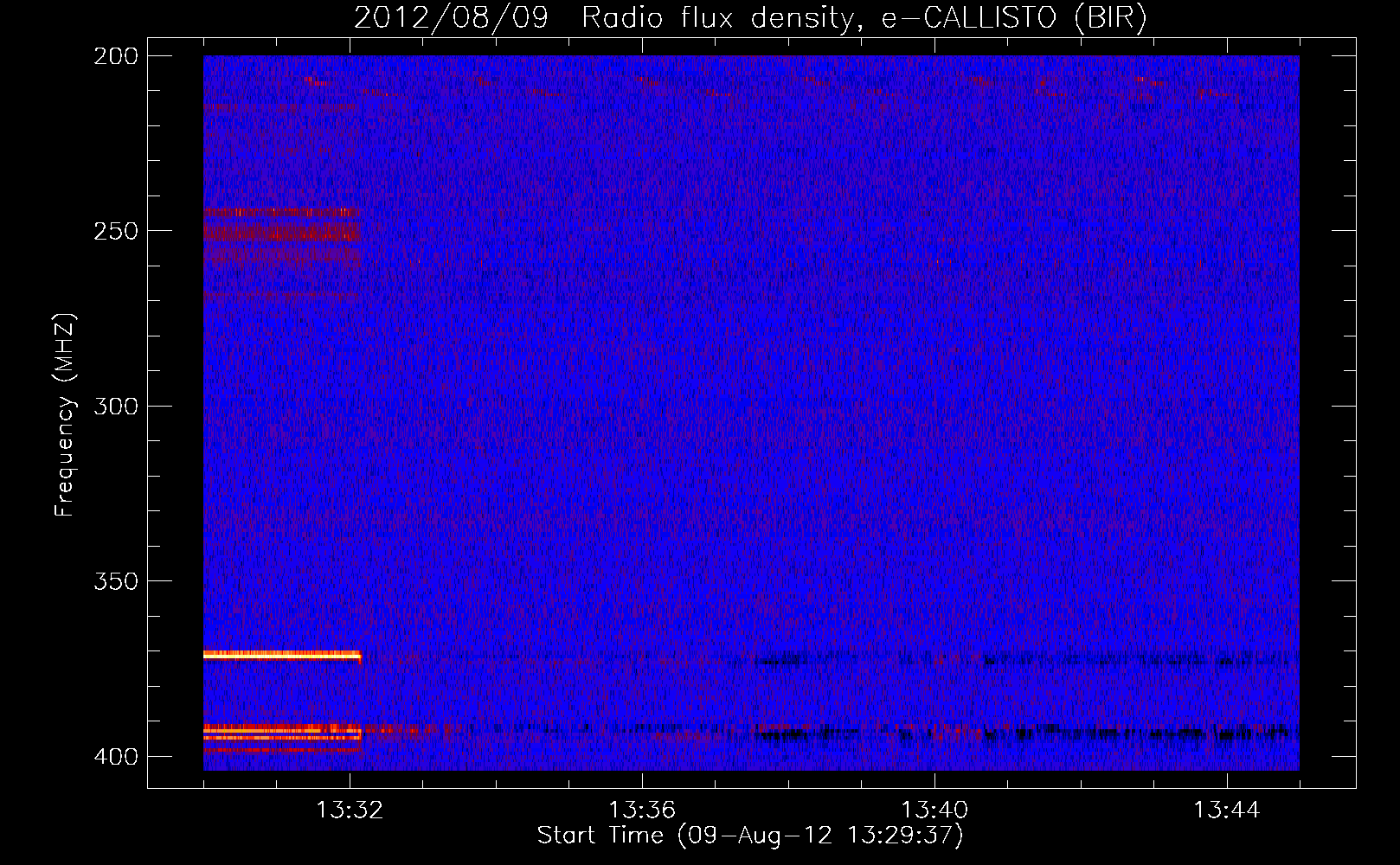Screen dimensions: 1400x865
Task: Click the bright yellow emission band near 372 MHz
Action: (x=281, y=656)
